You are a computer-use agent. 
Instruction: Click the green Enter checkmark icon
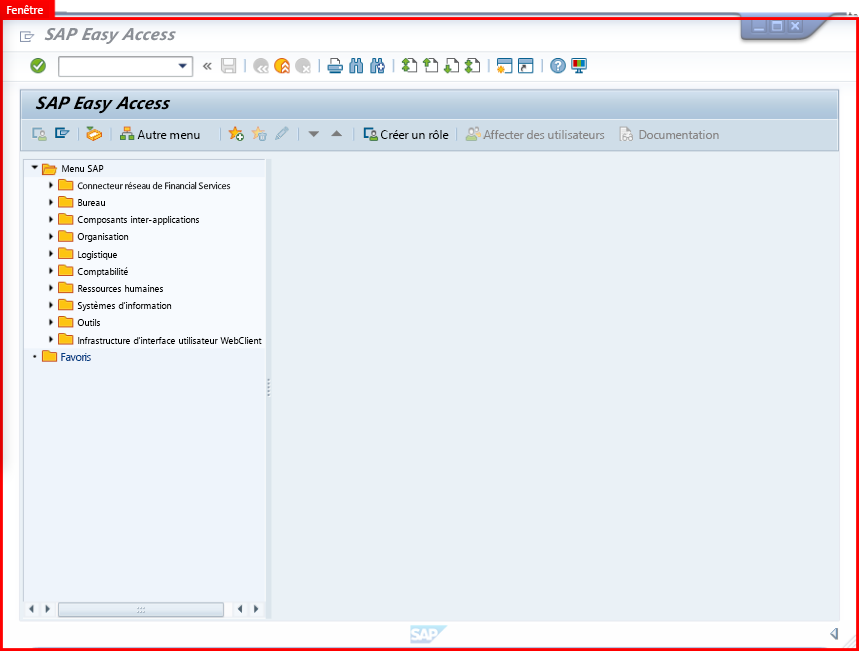point(38,66)
